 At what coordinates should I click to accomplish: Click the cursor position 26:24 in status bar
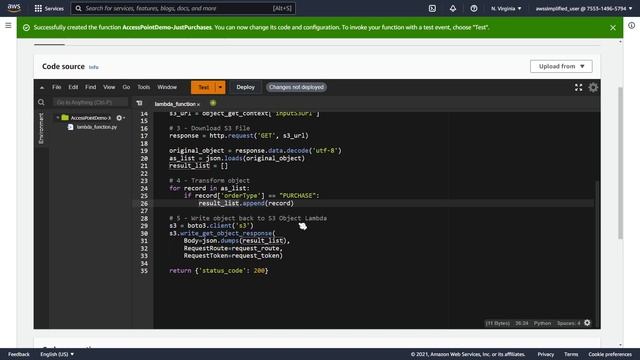[522, 323]
